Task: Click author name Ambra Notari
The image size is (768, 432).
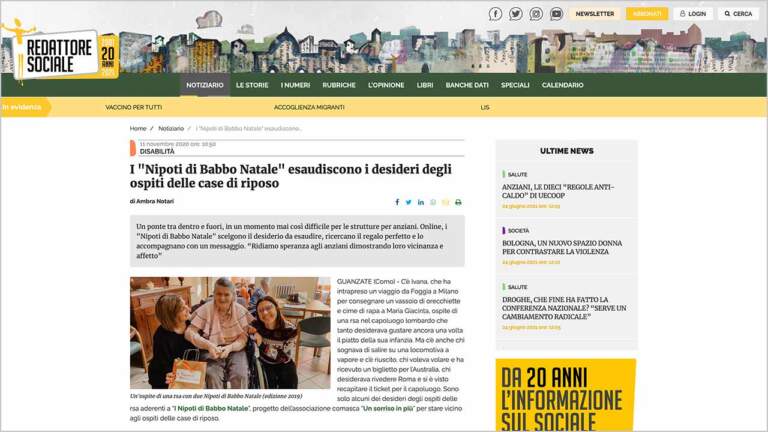Action: tap(155, 201)
